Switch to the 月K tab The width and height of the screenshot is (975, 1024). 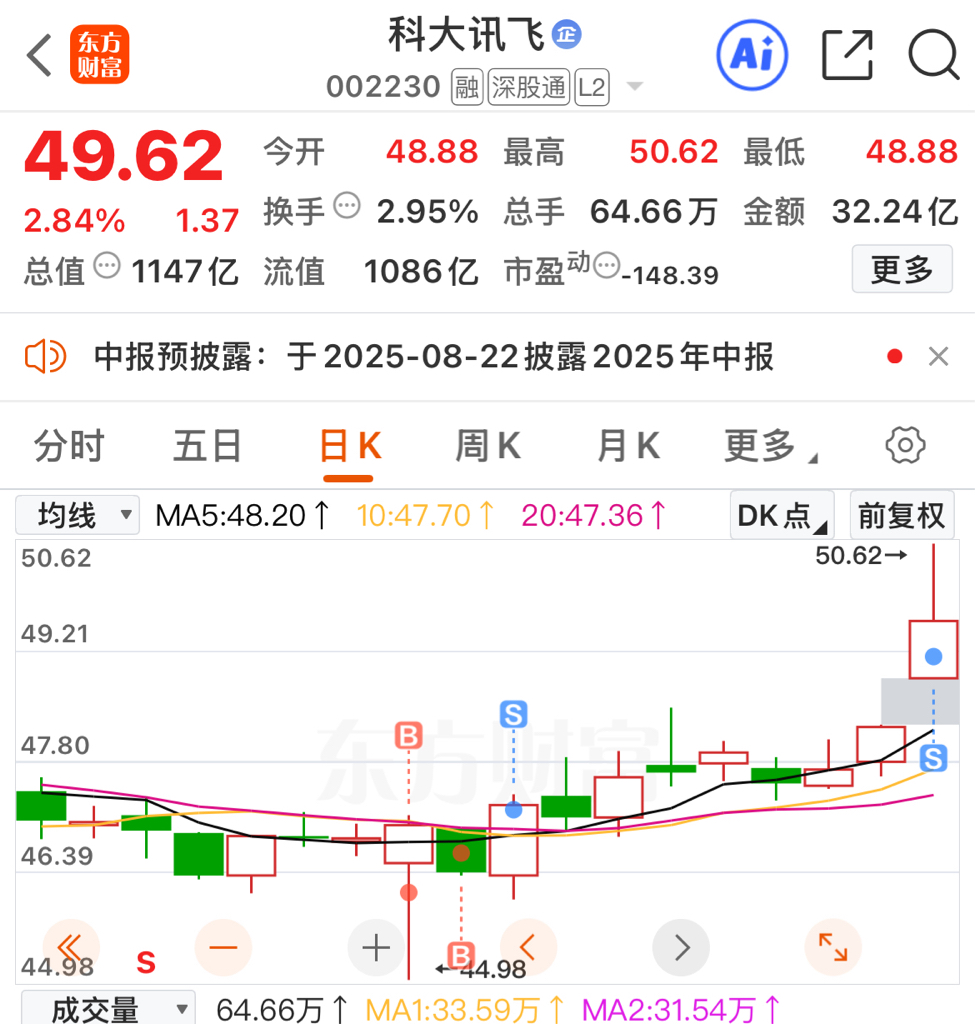[x=628, y=446]
